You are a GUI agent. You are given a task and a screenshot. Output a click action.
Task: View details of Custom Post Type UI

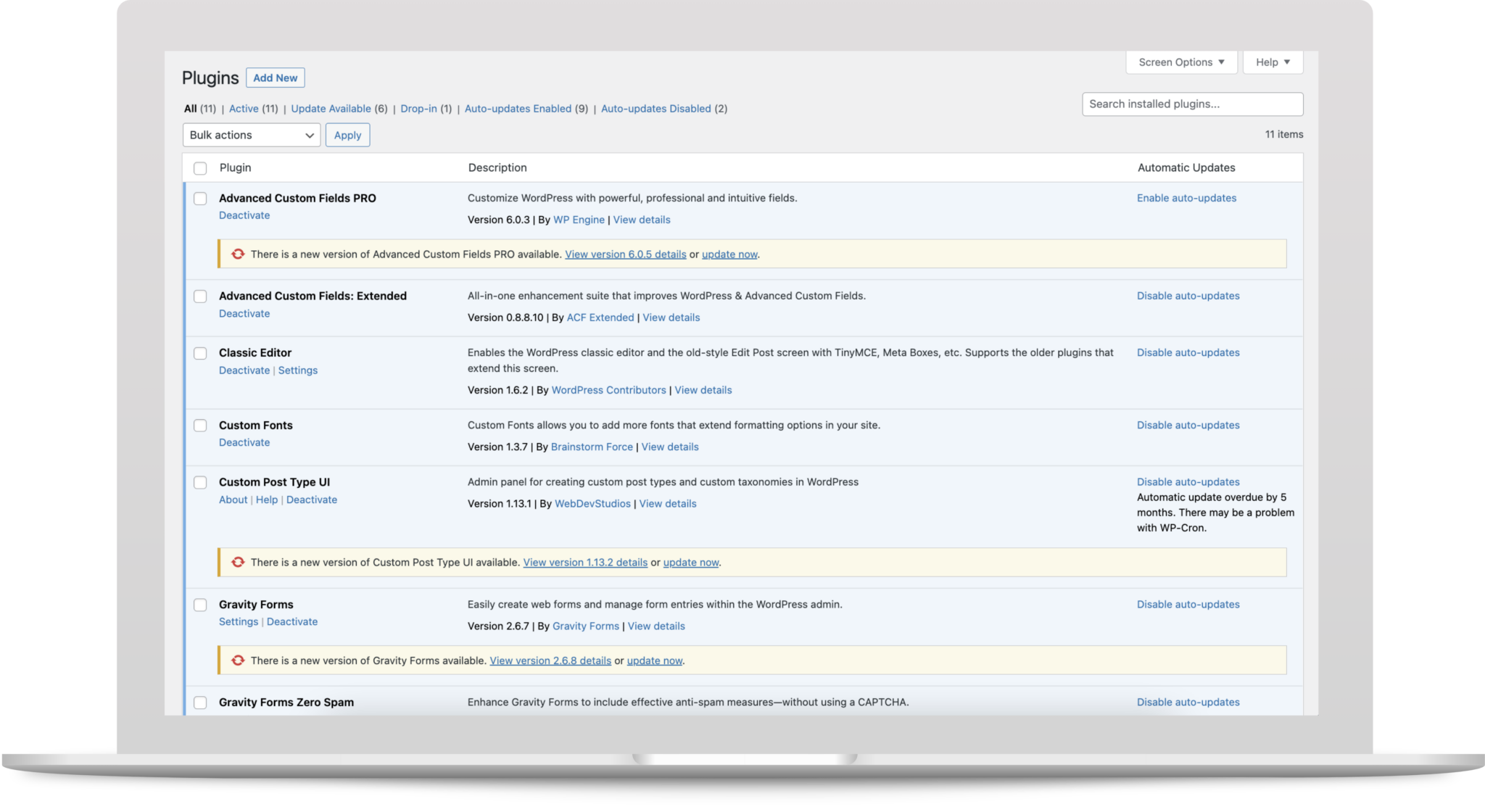pos(668,503)
